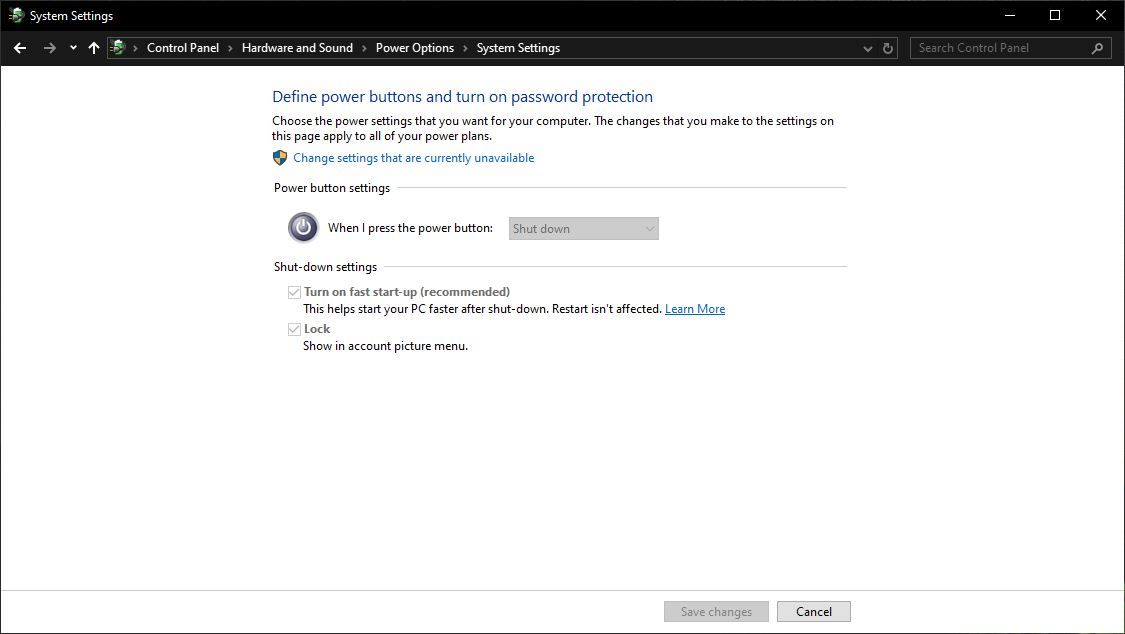Viewport: 1125px width, 634px height.
Task: Click the round power button graphic
Action: click(x=303, y=227)
